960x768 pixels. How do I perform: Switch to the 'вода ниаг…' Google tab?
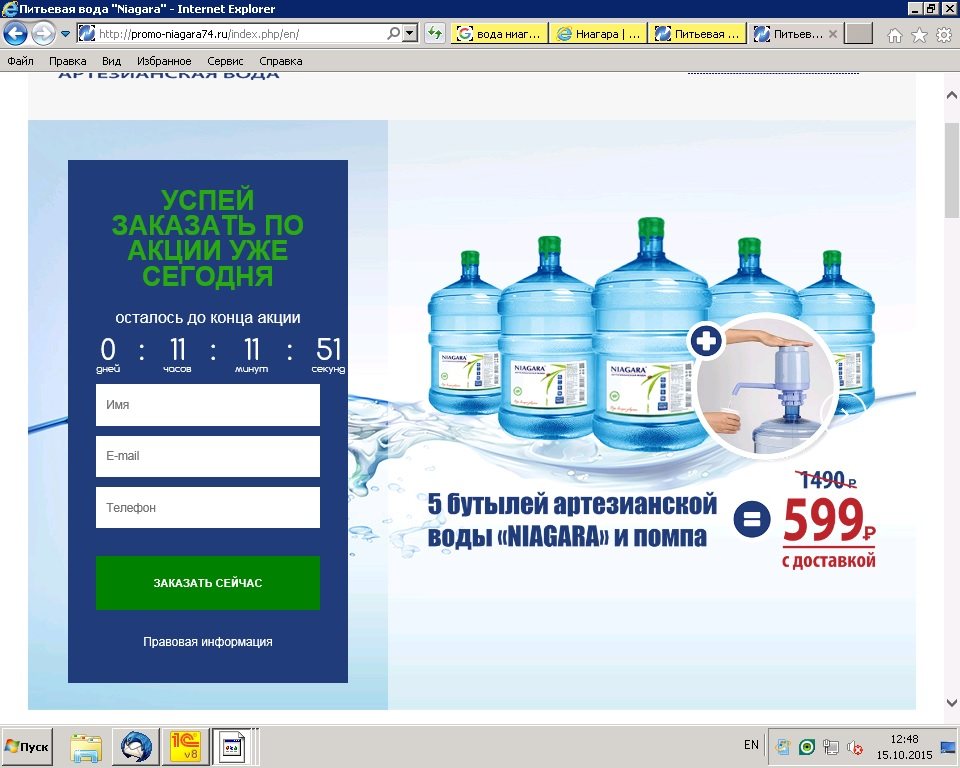pos(500,34)
